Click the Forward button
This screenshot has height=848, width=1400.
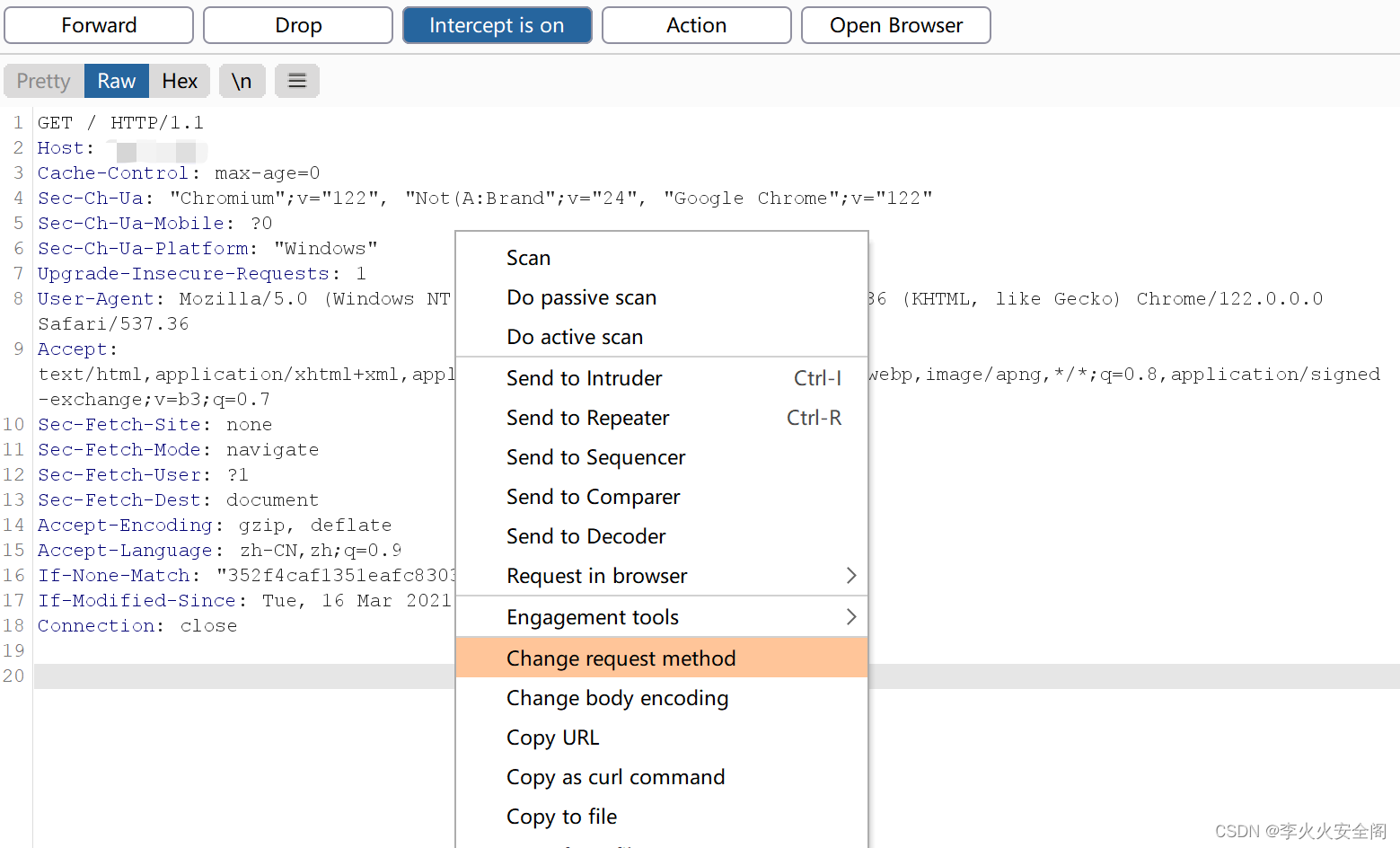pyautogui.click(x=99, y=25)
